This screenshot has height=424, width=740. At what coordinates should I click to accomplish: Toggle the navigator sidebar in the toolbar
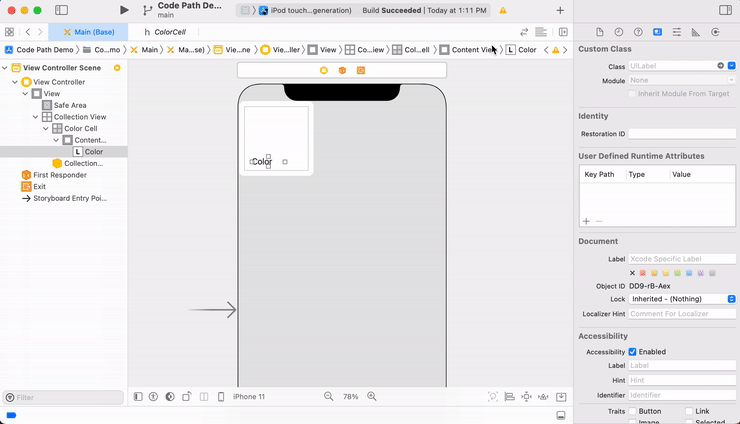pyautogui.click(x=61, y=10)
